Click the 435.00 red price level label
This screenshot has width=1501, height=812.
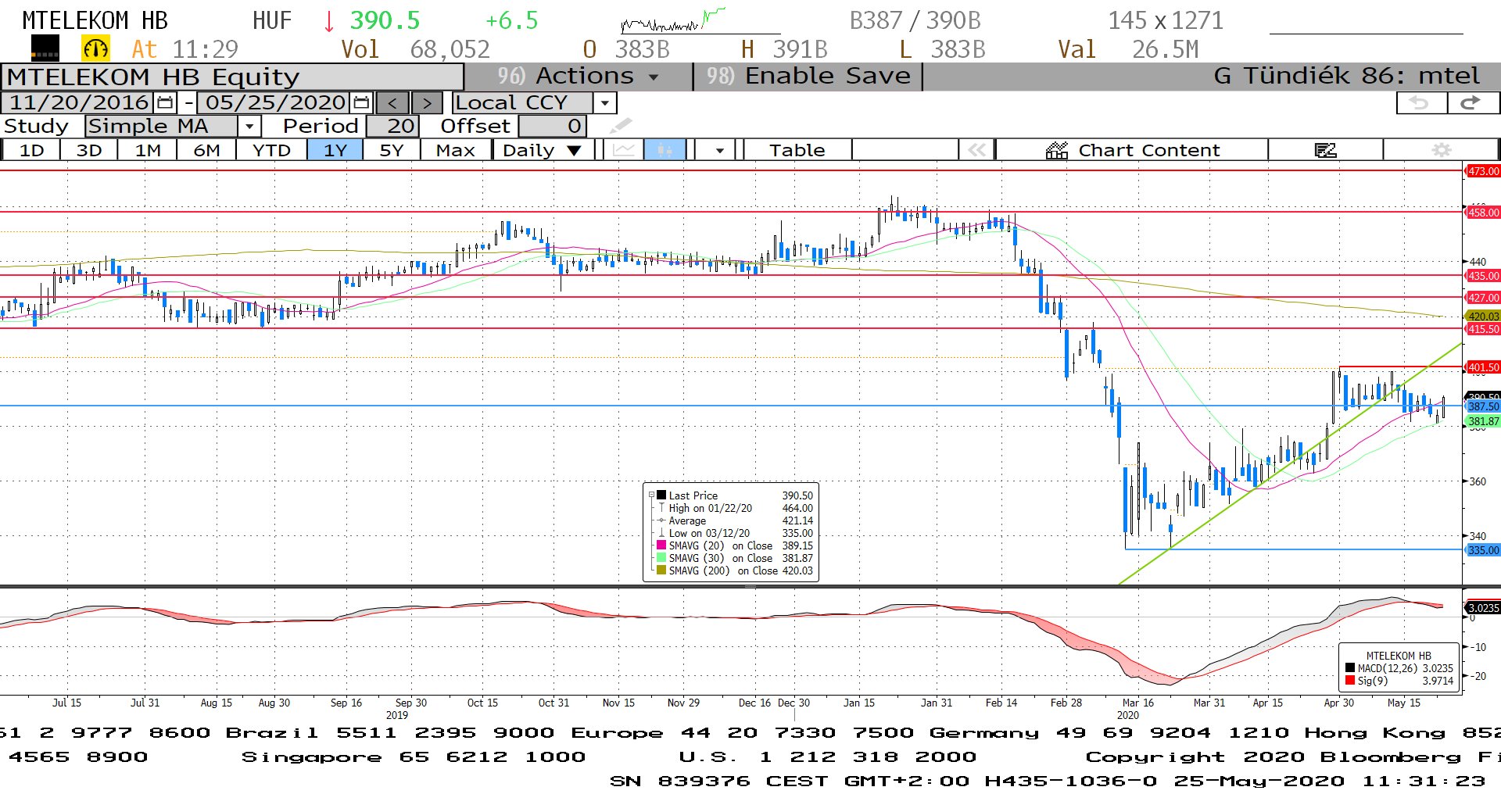pos(1482,276)
